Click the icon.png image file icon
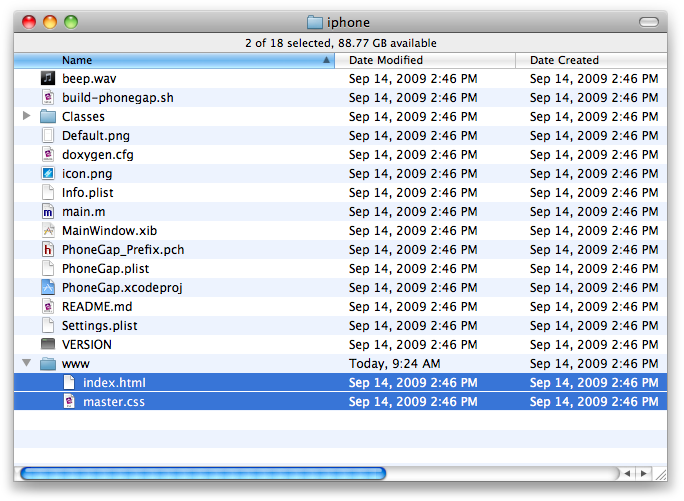684x501 pixels. (x=47, y=173)
